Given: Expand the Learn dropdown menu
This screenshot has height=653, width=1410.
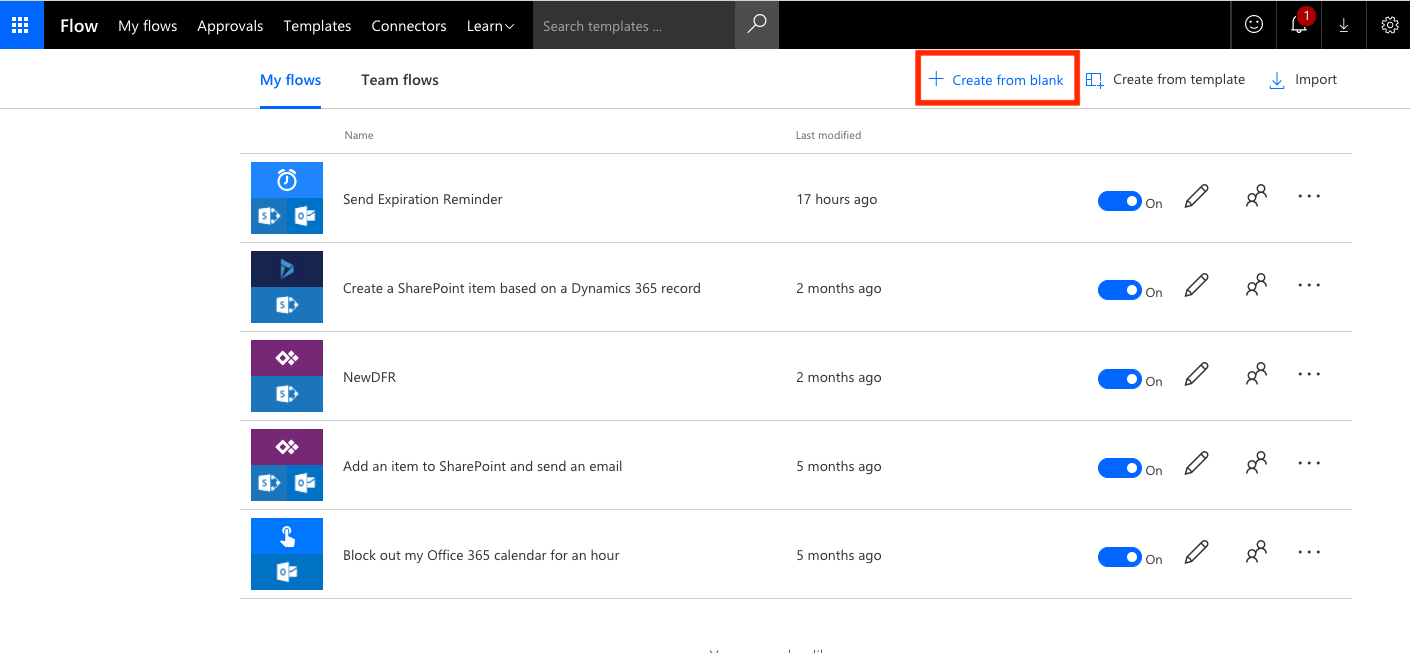Looking at the screenshot, I should coord(490,26).
